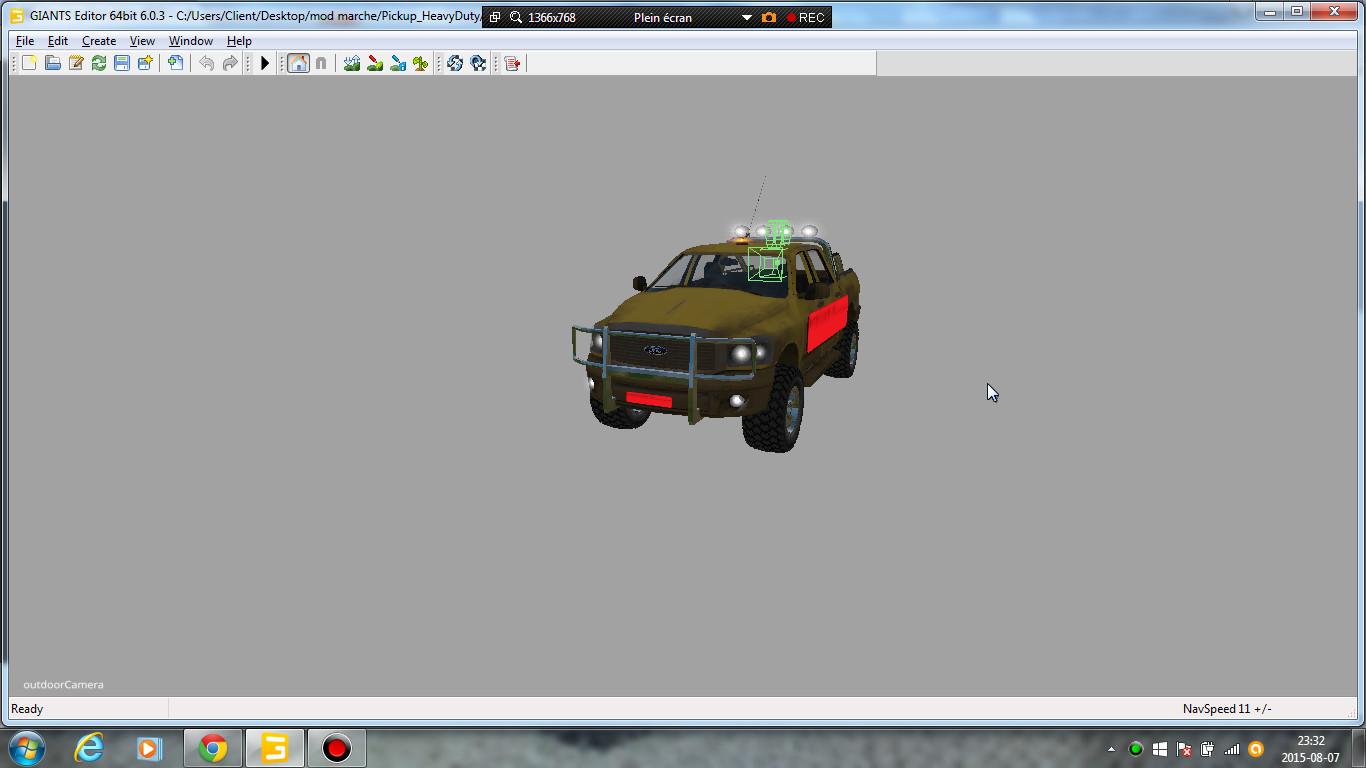Take a screenshot with the orange camera
This screenshot has height=768, width=1366.
click(x=769, y=18)
